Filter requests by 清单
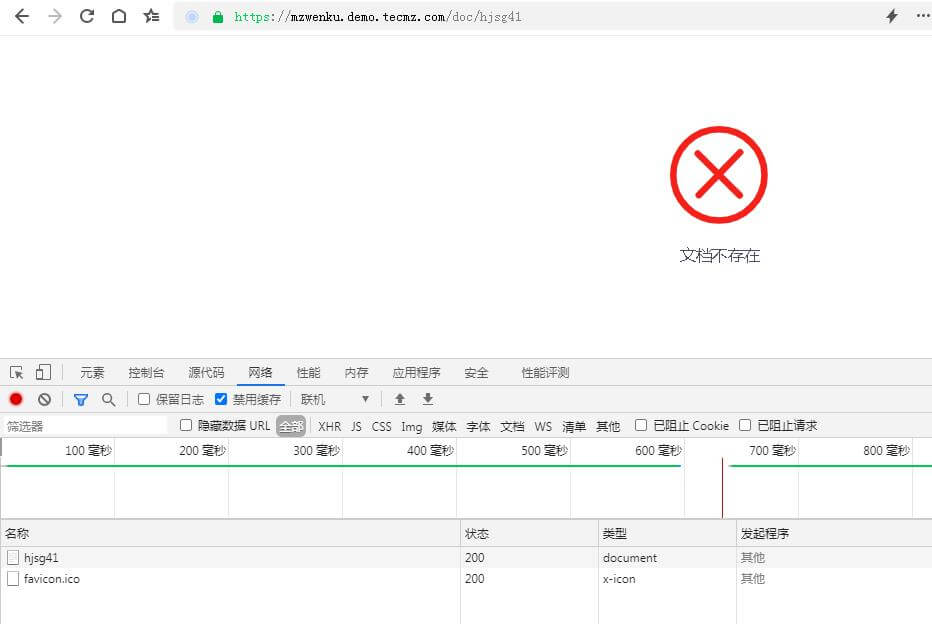 [574, 426]
